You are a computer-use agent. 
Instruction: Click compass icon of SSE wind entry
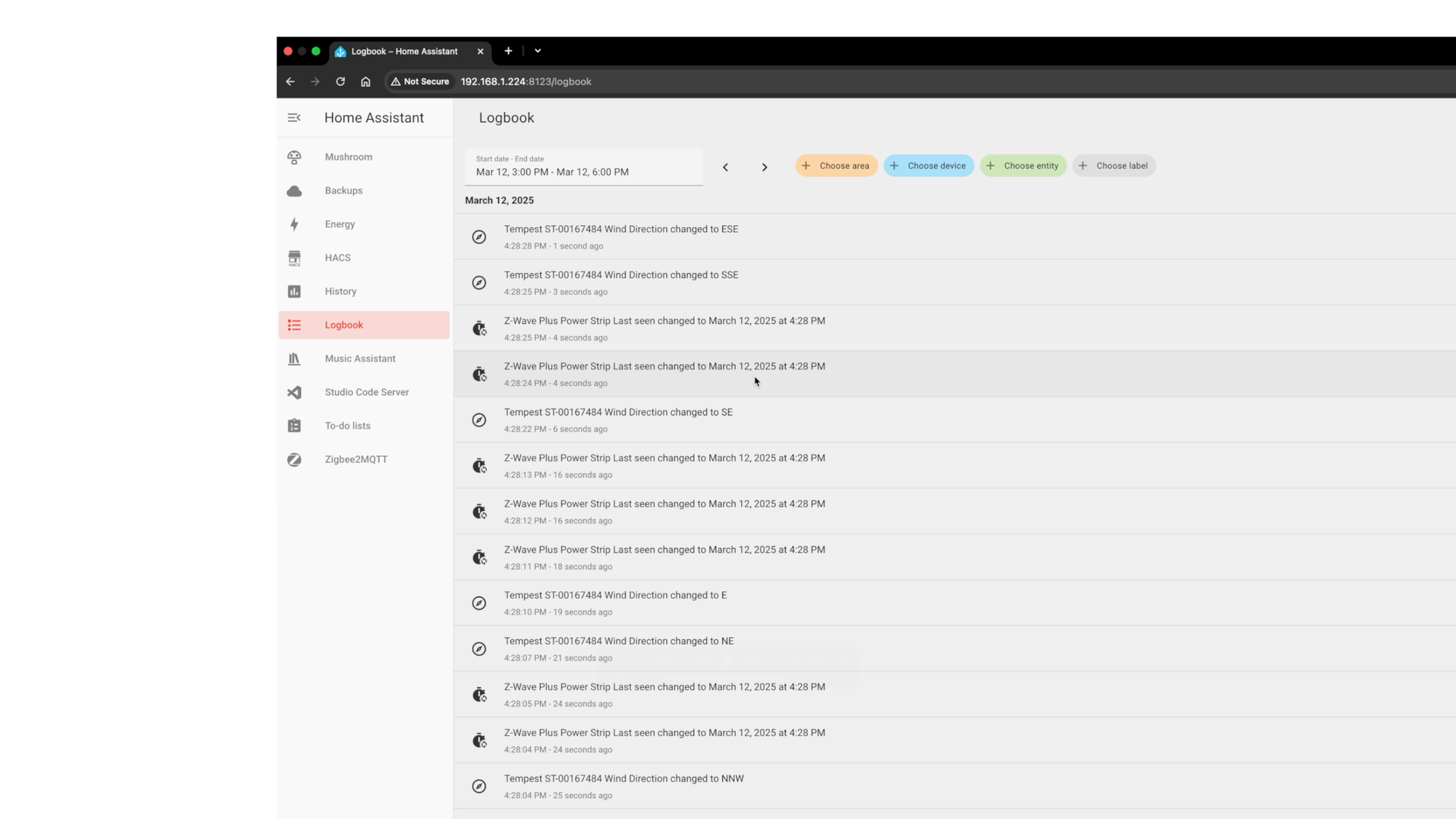pyautogui.click(x=479, y=282)
